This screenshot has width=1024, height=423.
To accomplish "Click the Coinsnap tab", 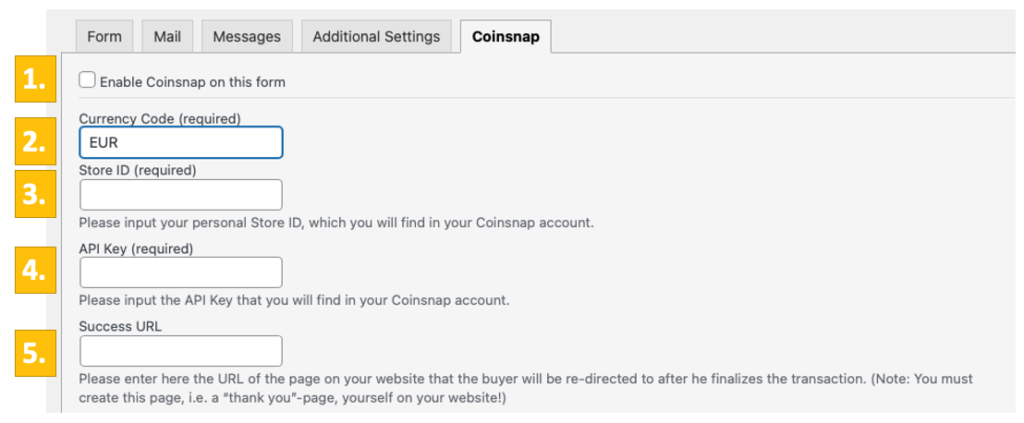I will pos(506,37).
